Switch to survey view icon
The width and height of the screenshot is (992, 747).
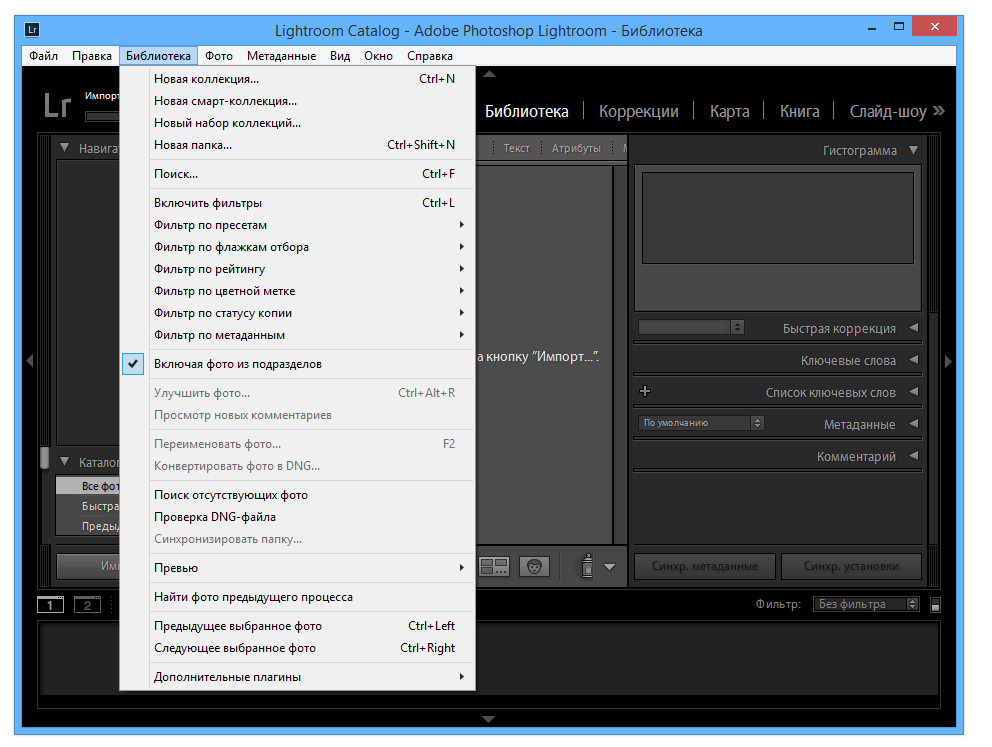coord(493,566)
